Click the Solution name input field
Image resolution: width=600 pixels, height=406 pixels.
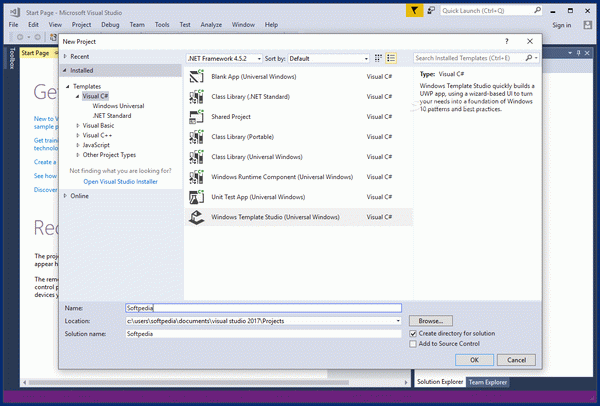[264, 334]
